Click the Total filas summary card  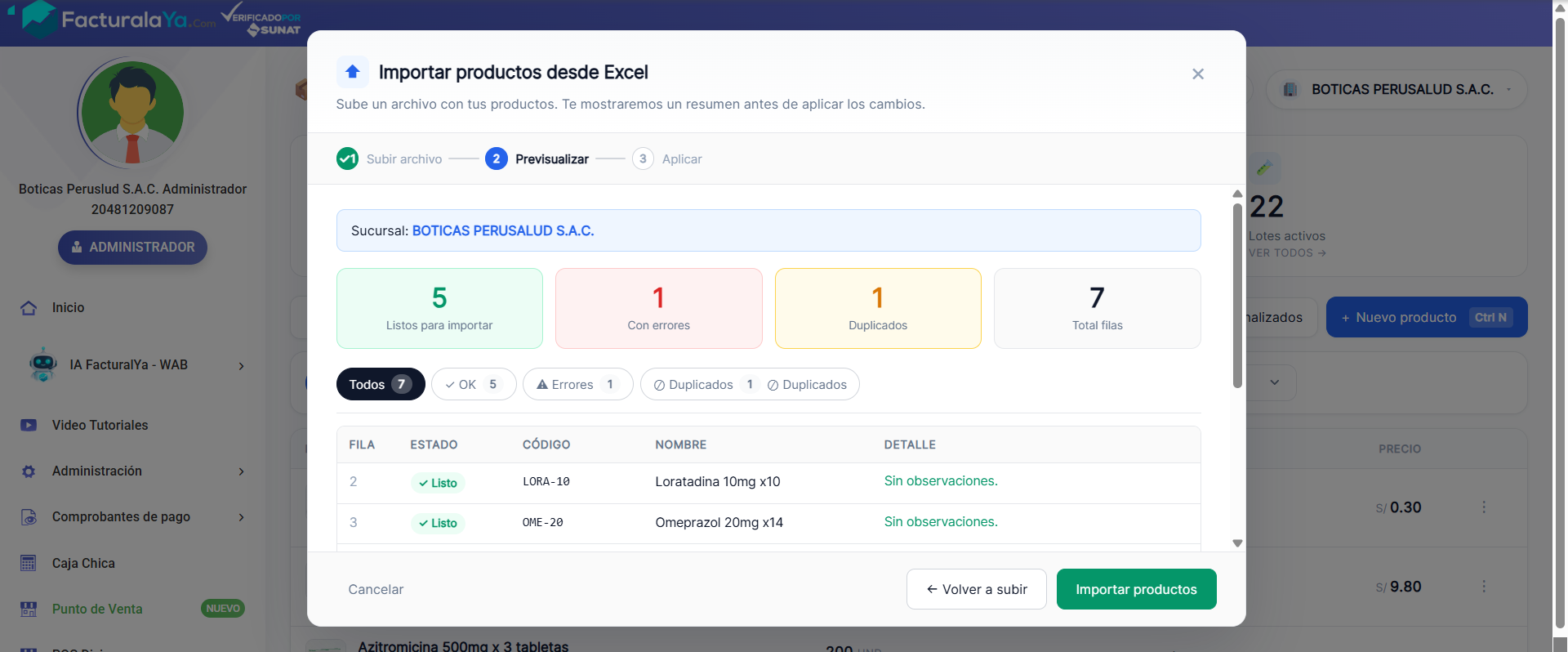(x=1098, y=308)
